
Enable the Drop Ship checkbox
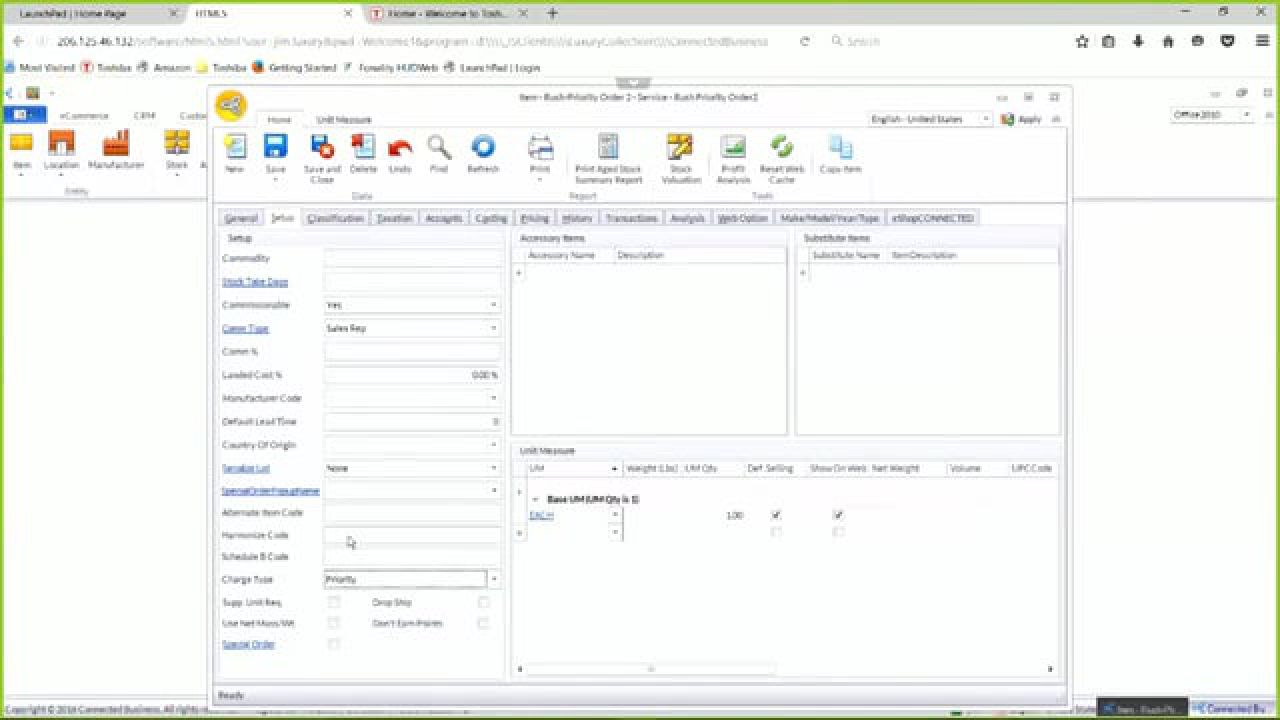[x=483, y=602]
